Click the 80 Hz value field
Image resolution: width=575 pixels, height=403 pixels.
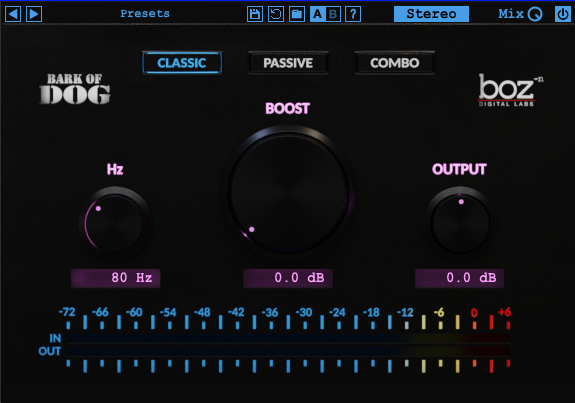pyautogui.click(x=116, y=278)
